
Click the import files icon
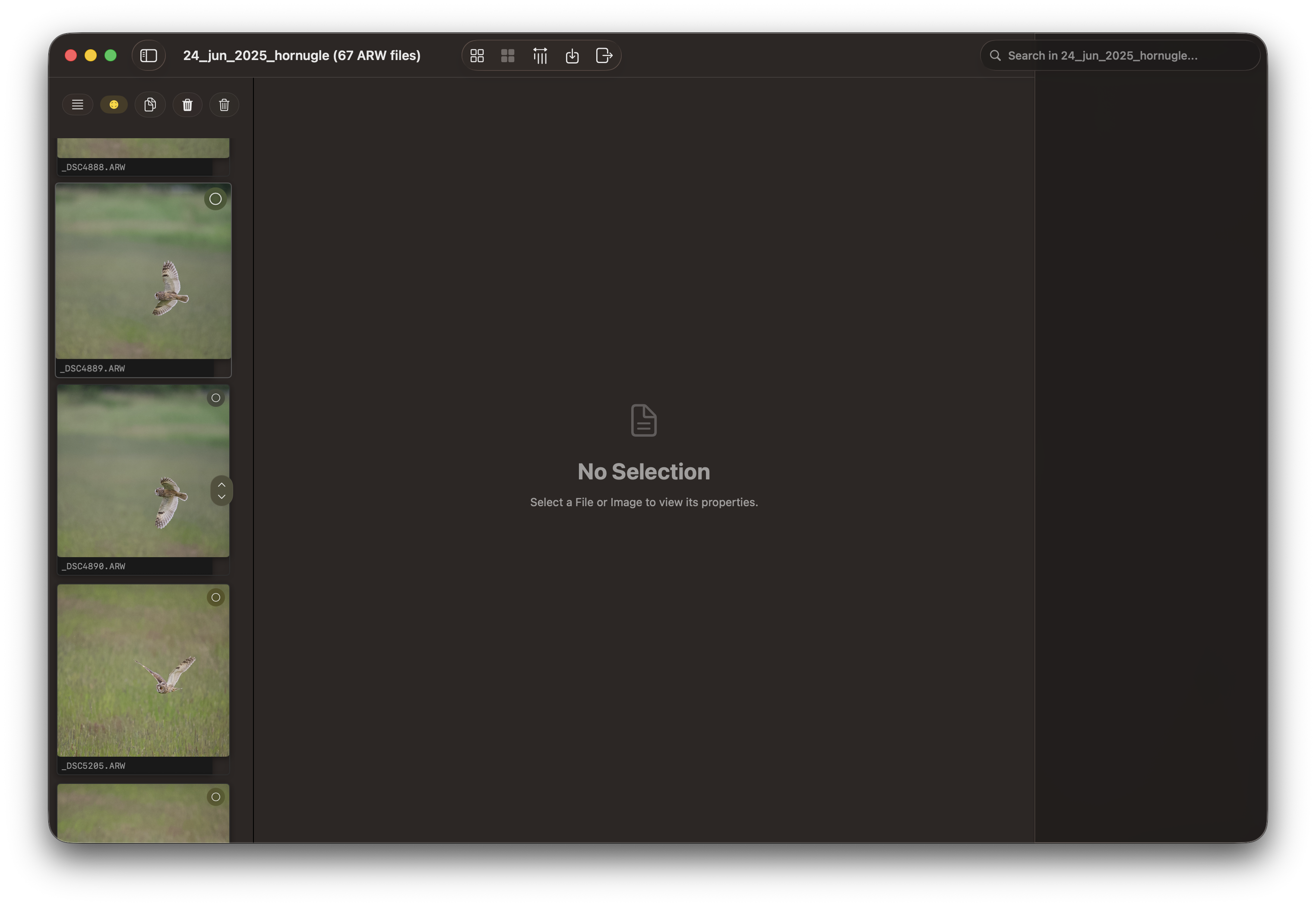572,55
